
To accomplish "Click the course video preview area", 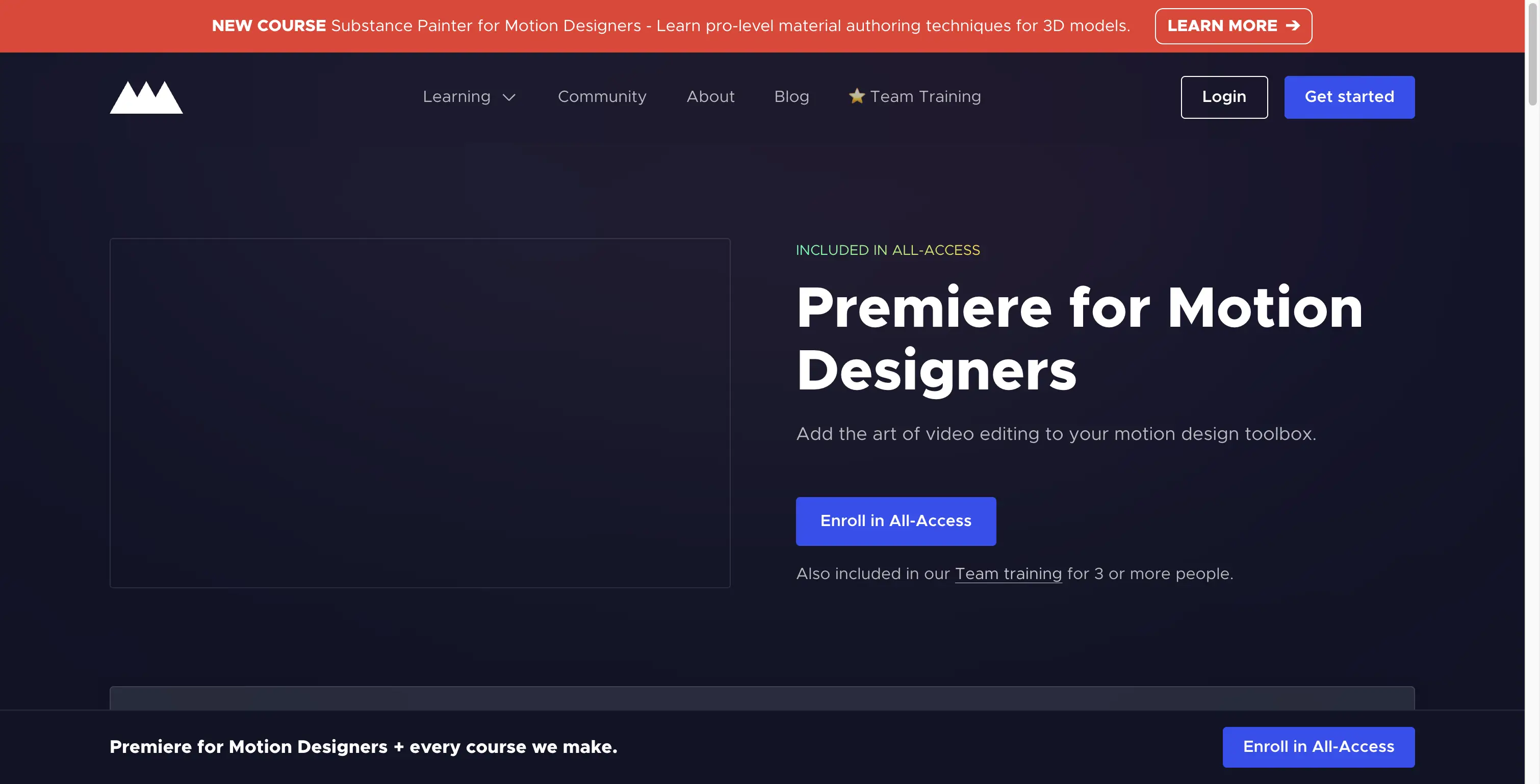I will [x=420, y=413].
